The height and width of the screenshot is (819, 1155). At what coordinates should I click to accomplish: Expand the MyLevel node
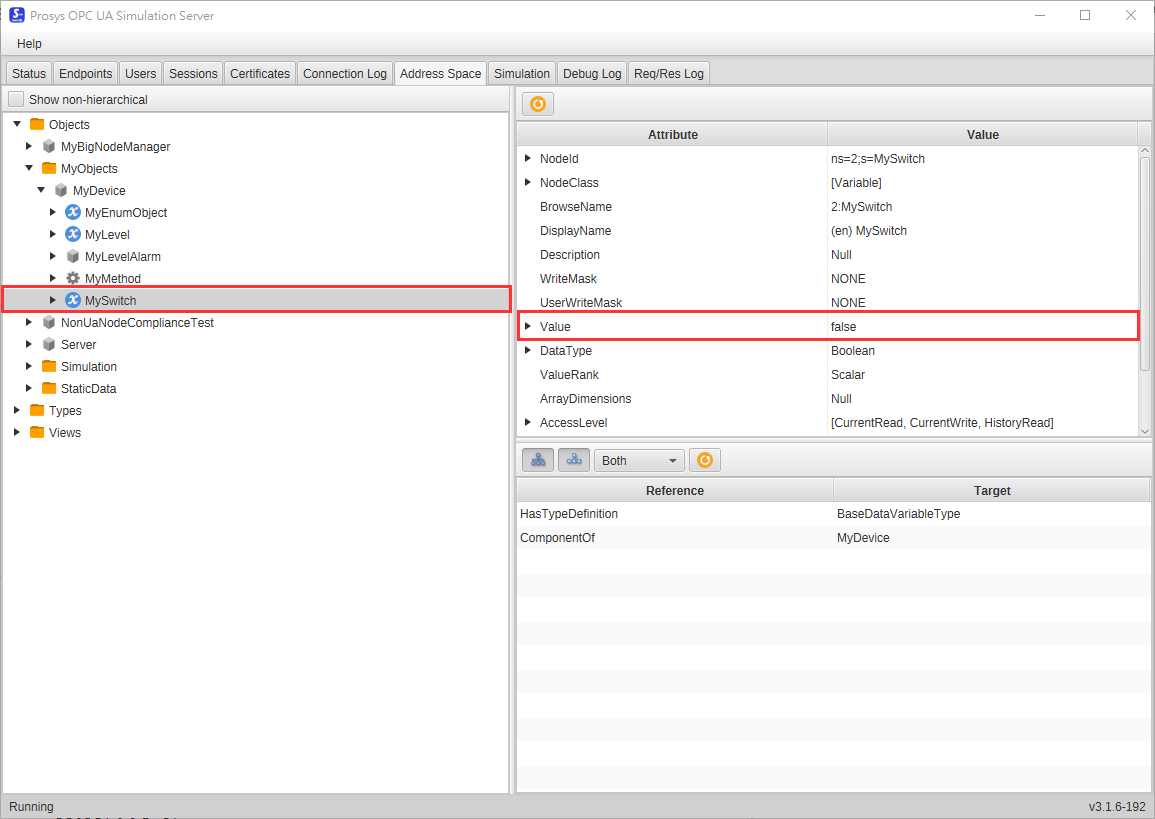(53, 234)
